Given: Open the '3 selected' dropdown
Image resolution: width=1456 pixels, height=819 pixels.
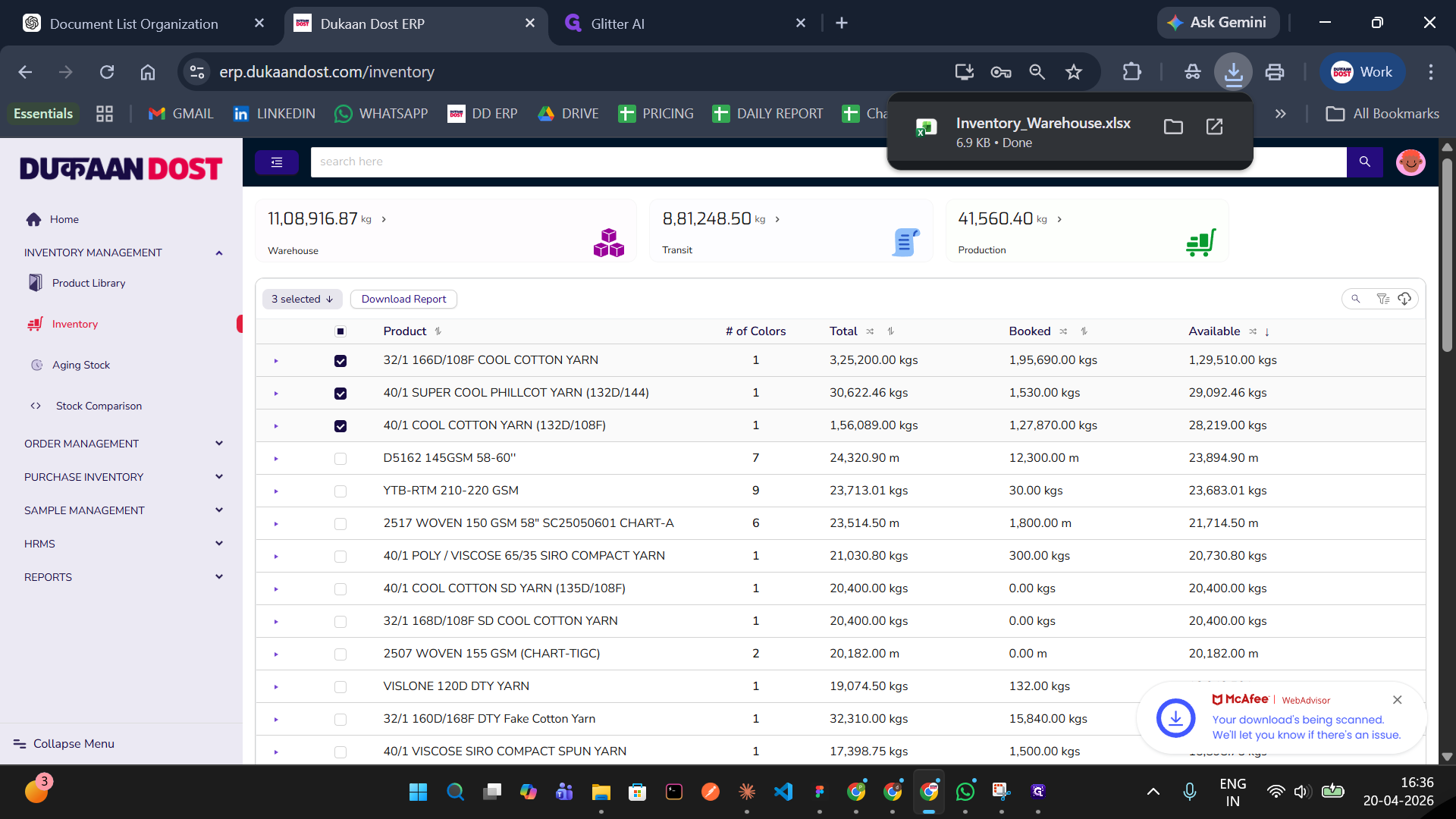Looking at the screenshot, I should [302, 299].
